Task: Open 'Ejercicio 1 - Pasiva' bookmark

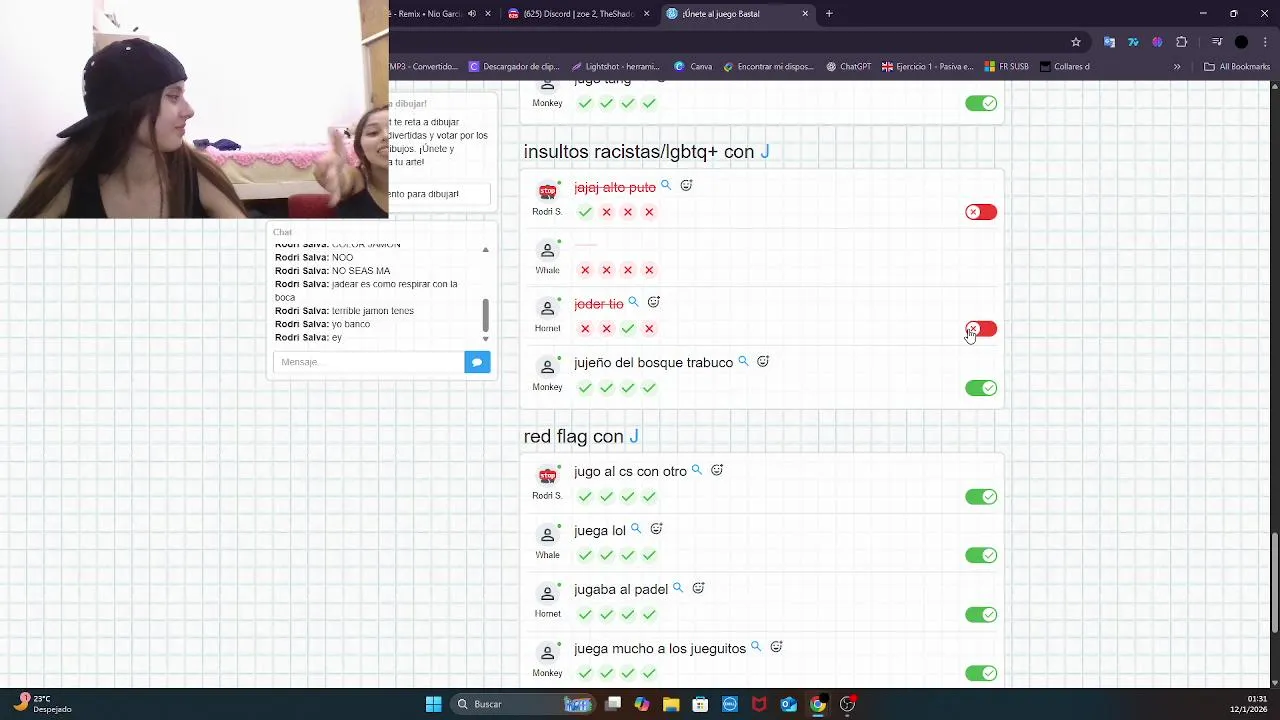Action: [x=927, y=67]
